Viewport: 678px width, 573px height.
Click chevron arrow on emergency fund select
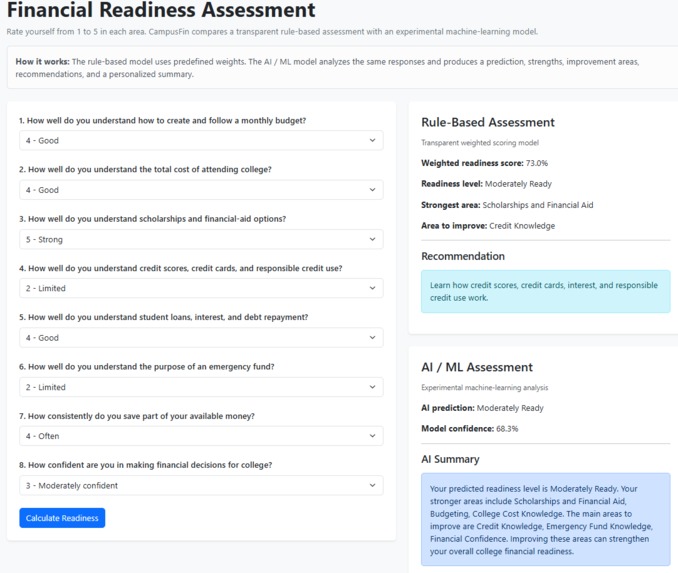[x=372, y=387]
